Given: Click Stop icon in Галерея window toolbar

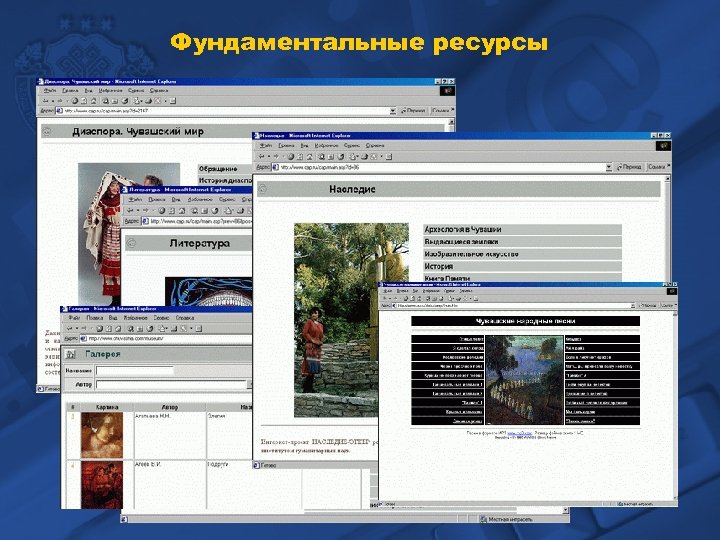Looking at the screenshot, I should tap(99, 329).
